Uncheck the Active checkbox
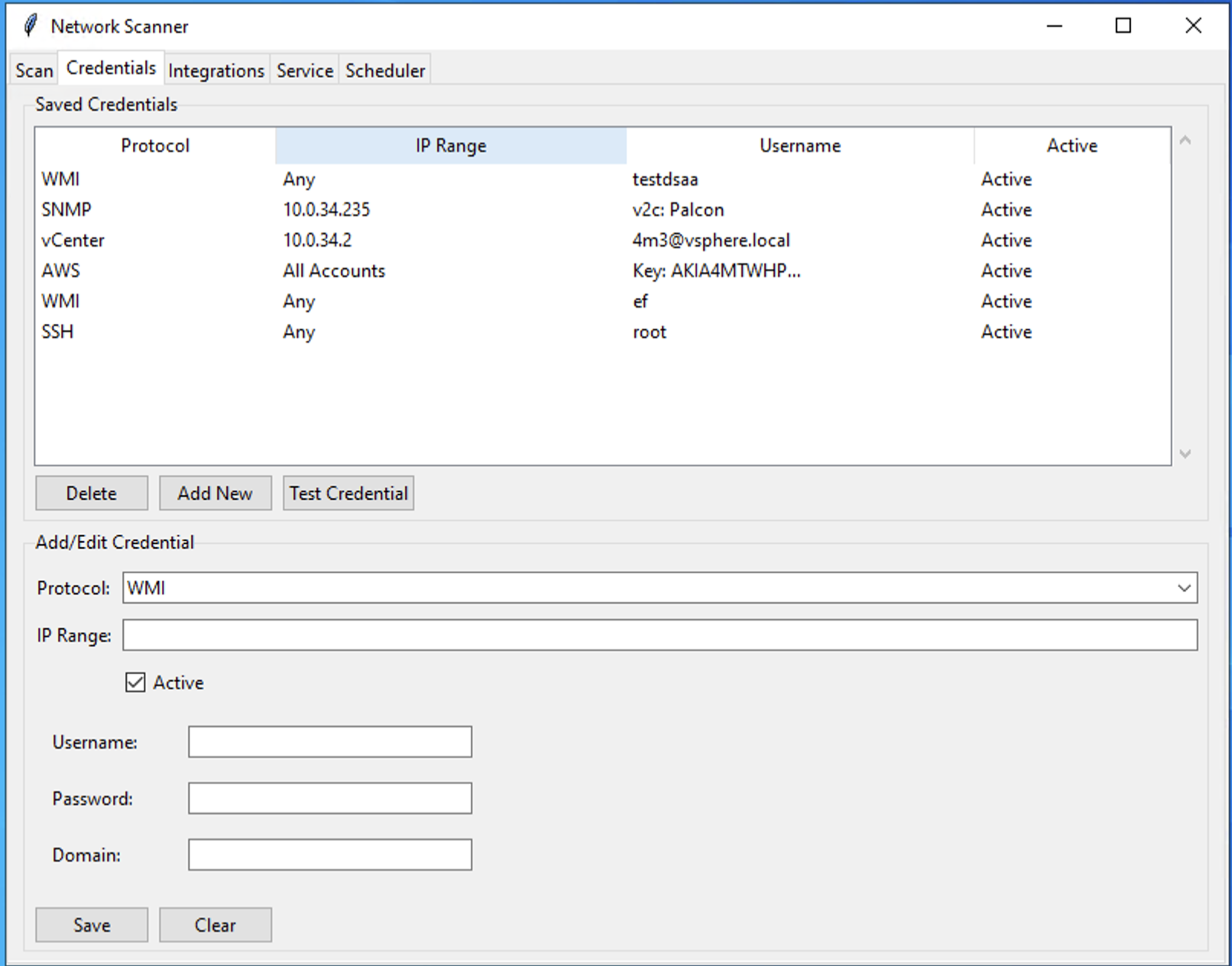 click(136, 682)
